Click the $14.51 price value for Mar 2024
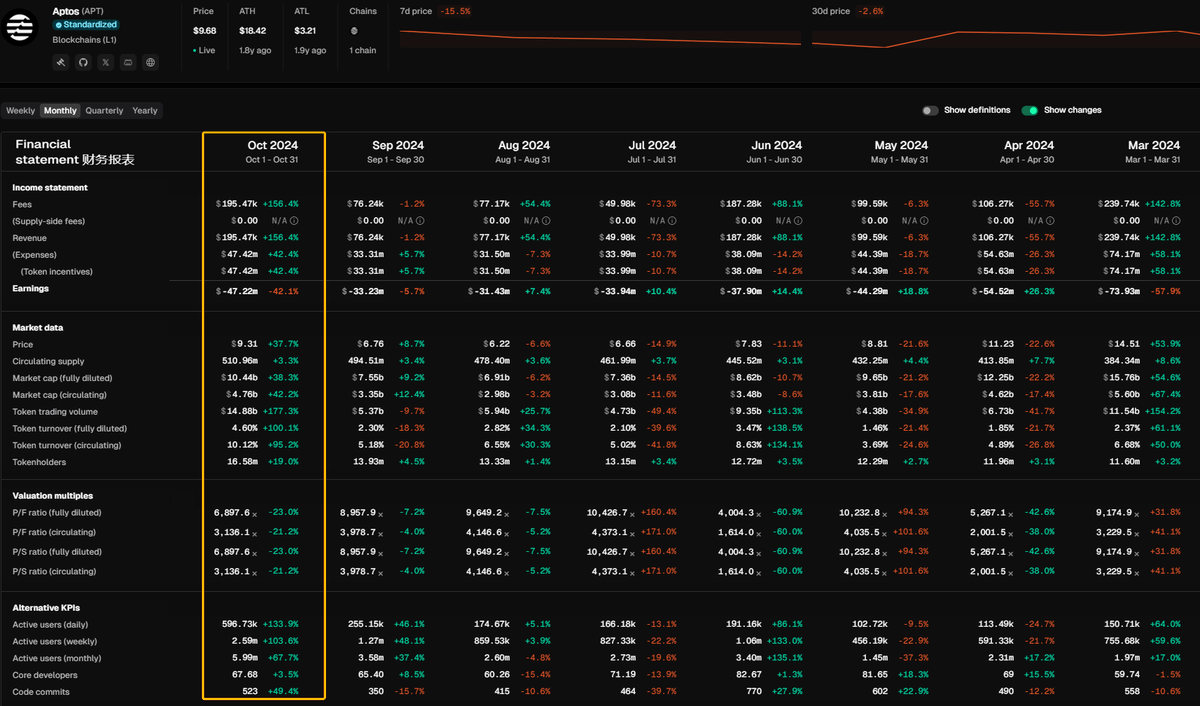 [1124, 344]
